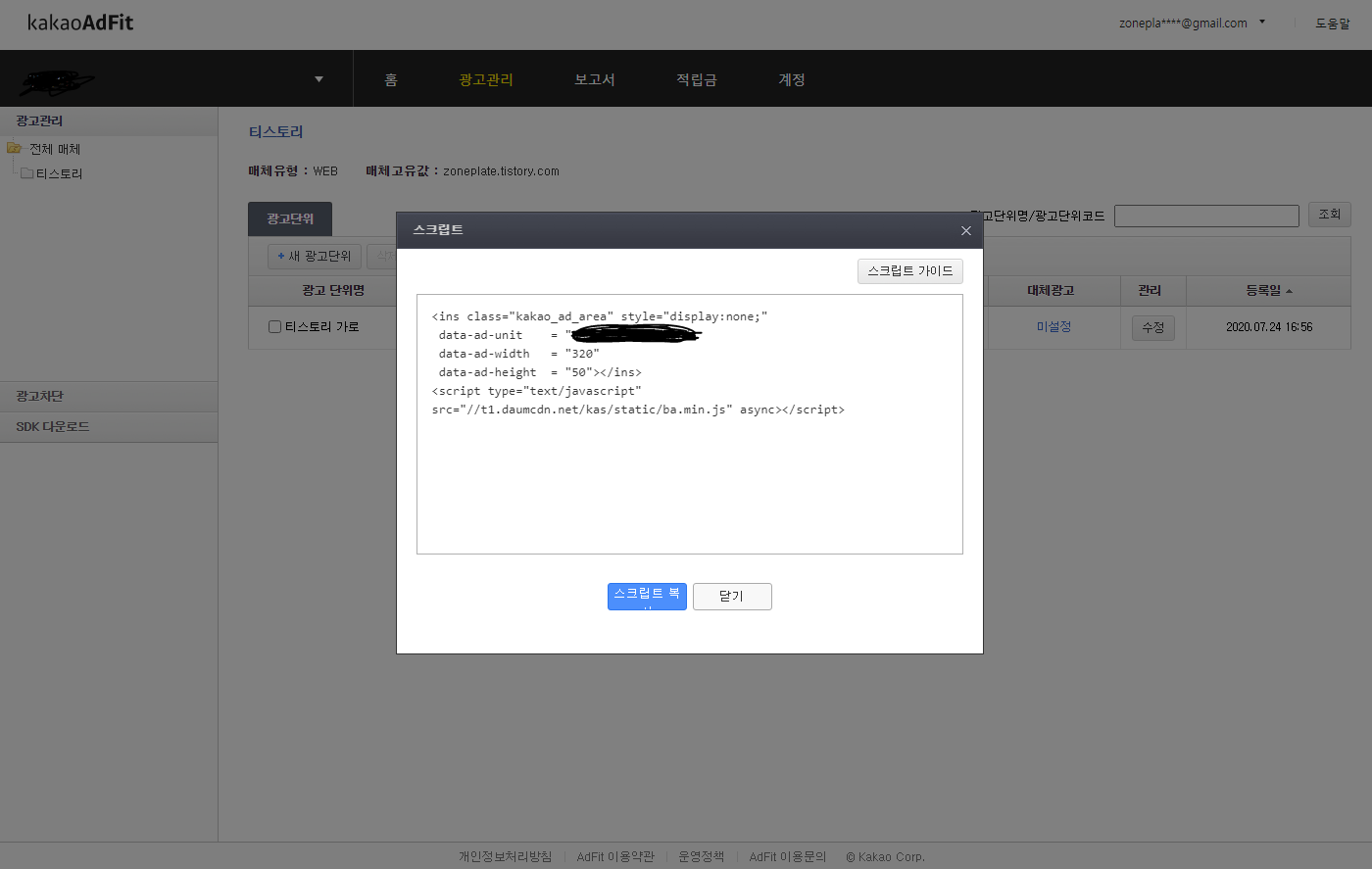This screenshot has width=1372, height=869.
Task: Close the 스크립트 dialog with the X
Action: coord(965,230)
